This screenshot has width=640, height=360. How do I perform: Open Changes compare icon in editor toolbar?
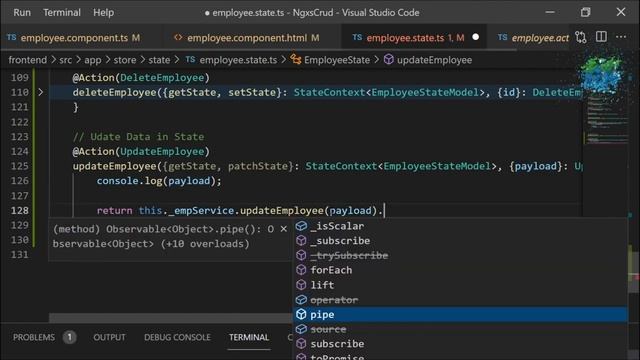coord(581,37)
